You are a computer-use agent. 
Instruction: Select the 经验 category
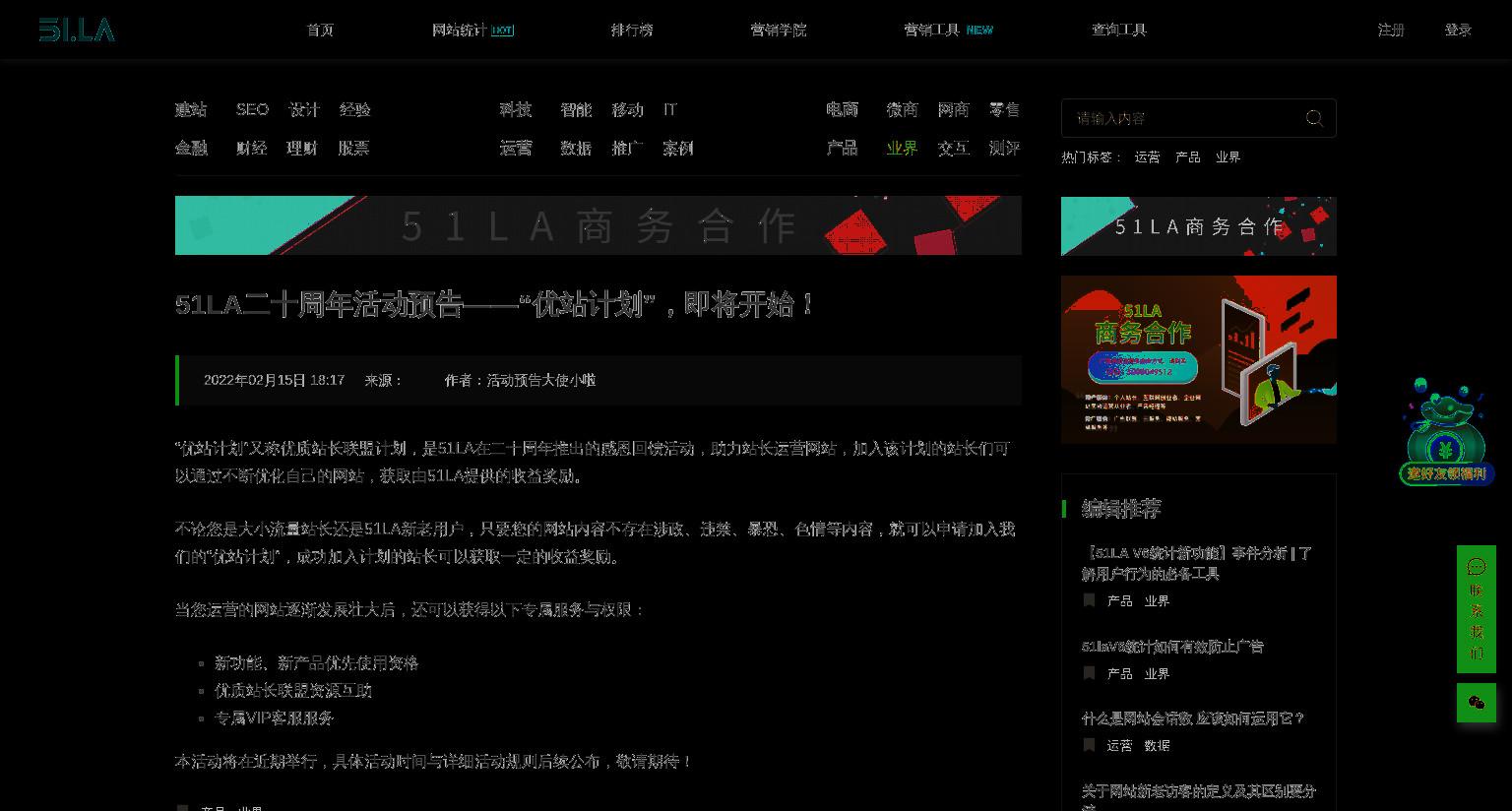(x=355, y=109)
